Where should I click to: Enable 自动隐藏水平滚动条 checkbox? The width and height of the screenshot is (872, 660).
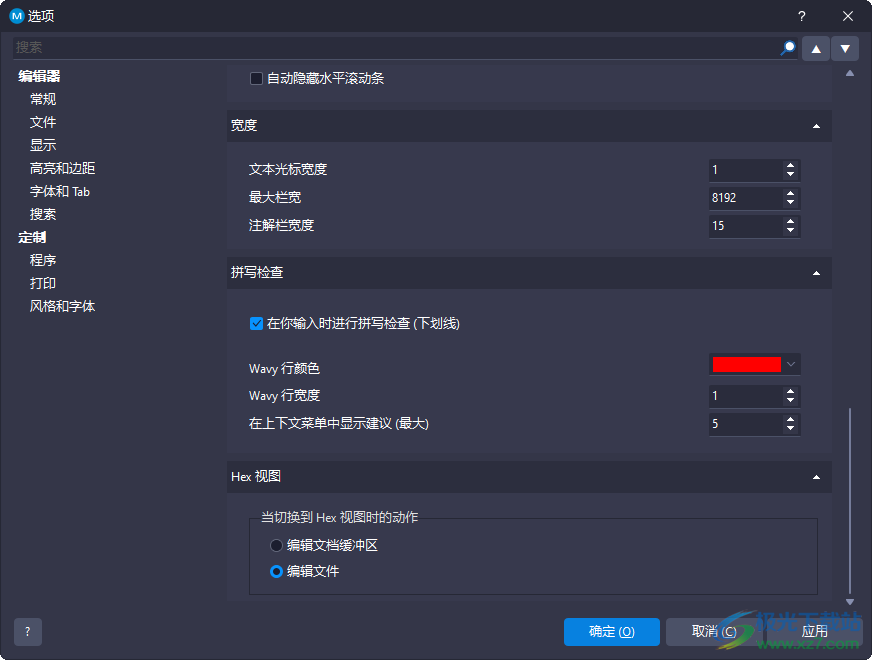[256, 78]
